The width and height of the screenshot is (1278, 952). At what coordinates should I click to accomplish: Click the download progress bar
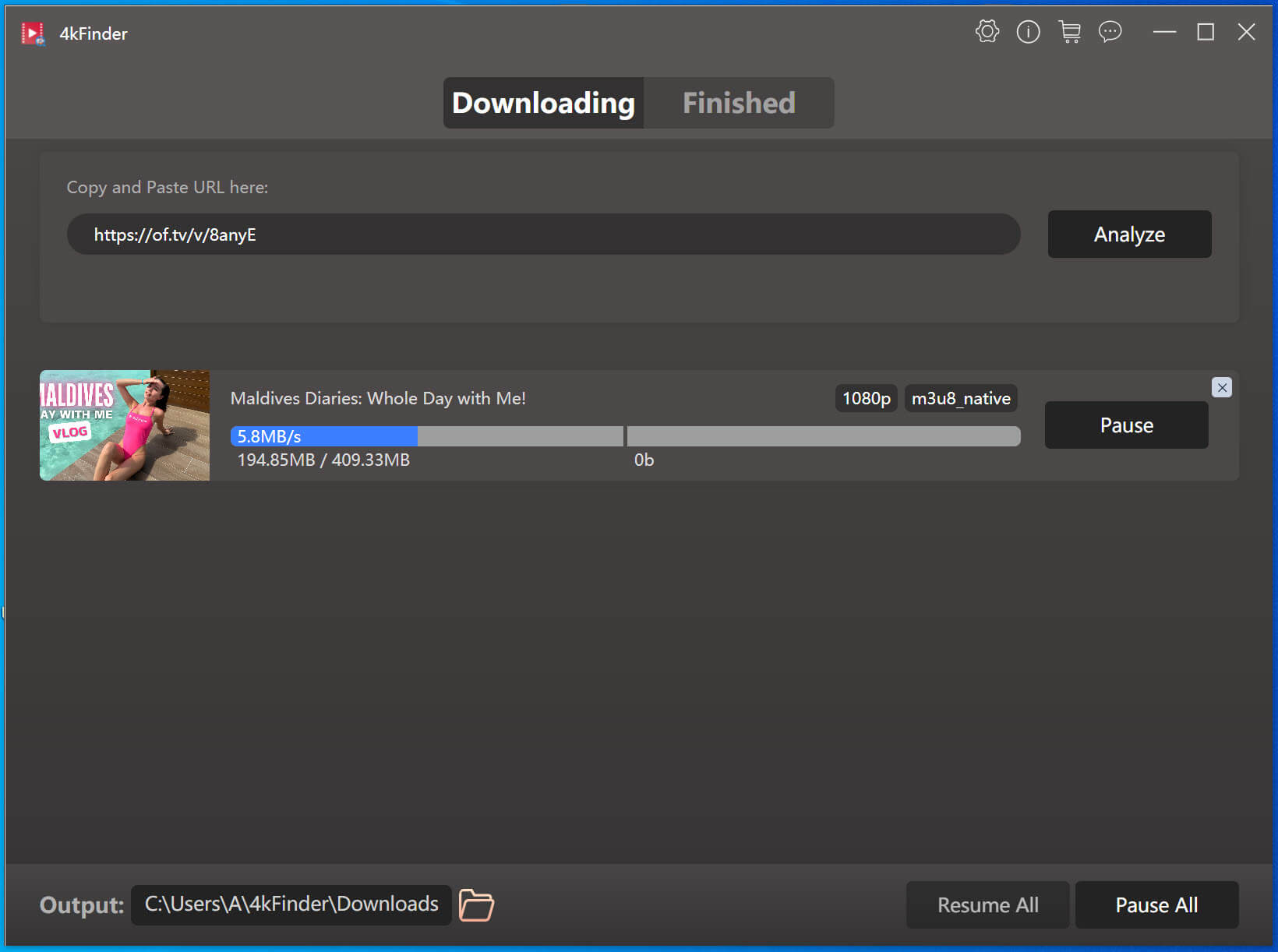pyautogui.click(x=625, y=436)
